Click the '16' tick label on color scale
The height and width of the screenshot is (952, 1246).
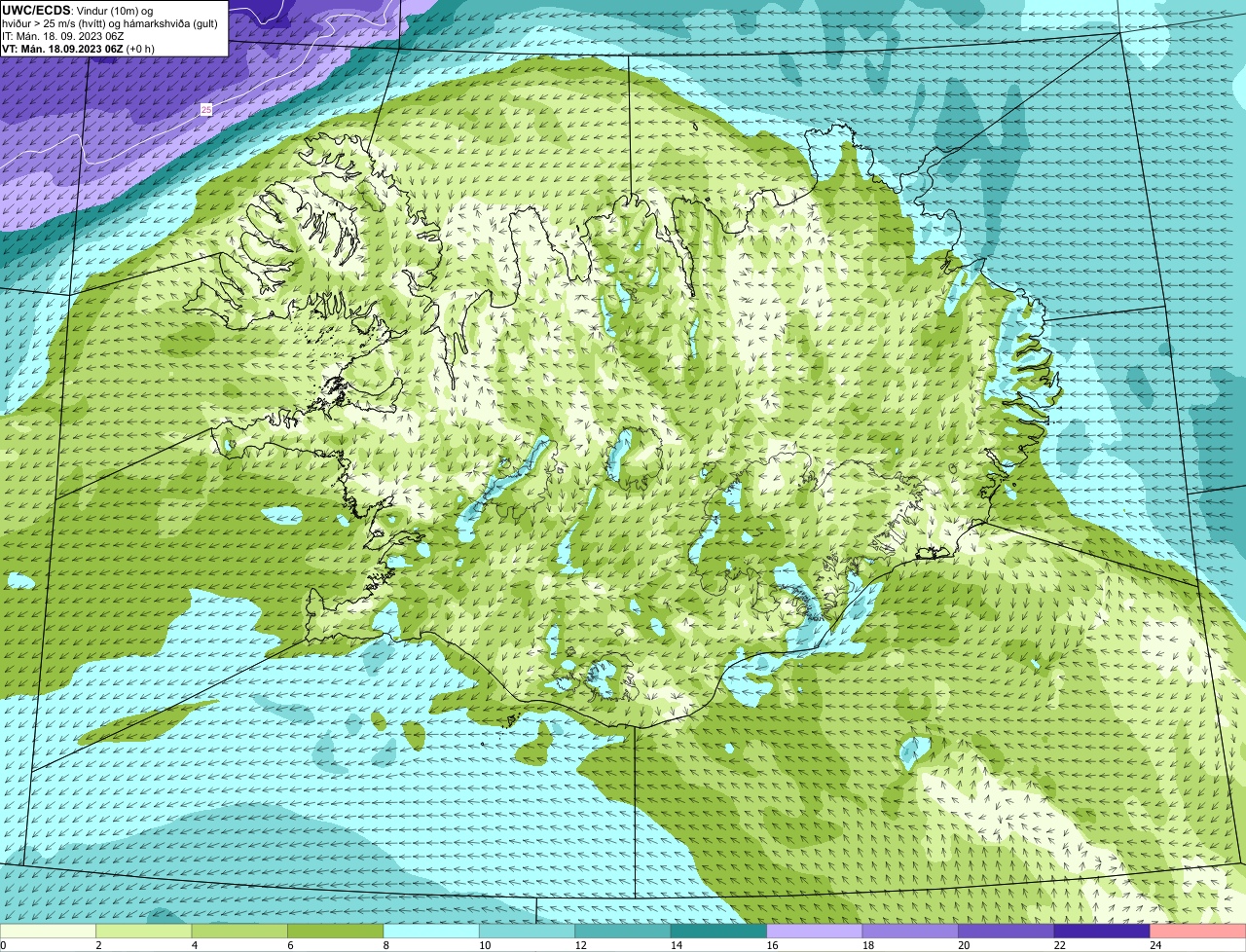coord(772,945)
